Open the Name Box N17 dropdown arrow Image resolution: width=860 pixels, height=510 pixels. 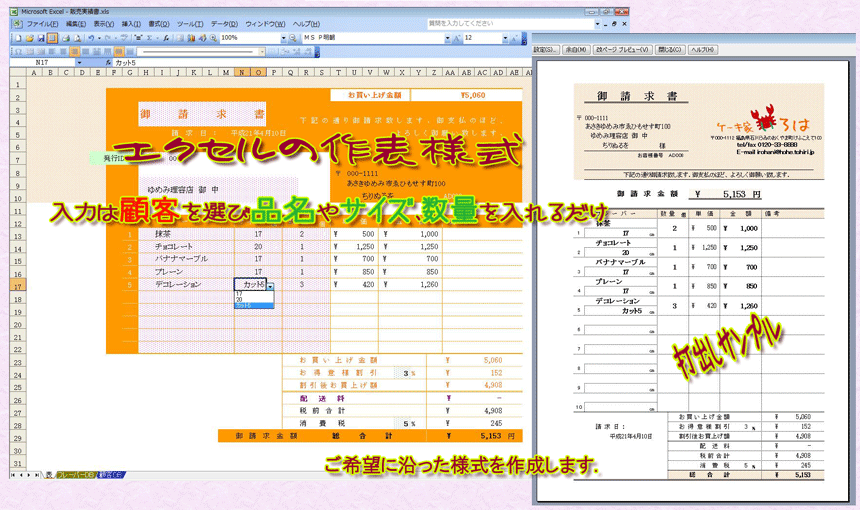(78, 62)
